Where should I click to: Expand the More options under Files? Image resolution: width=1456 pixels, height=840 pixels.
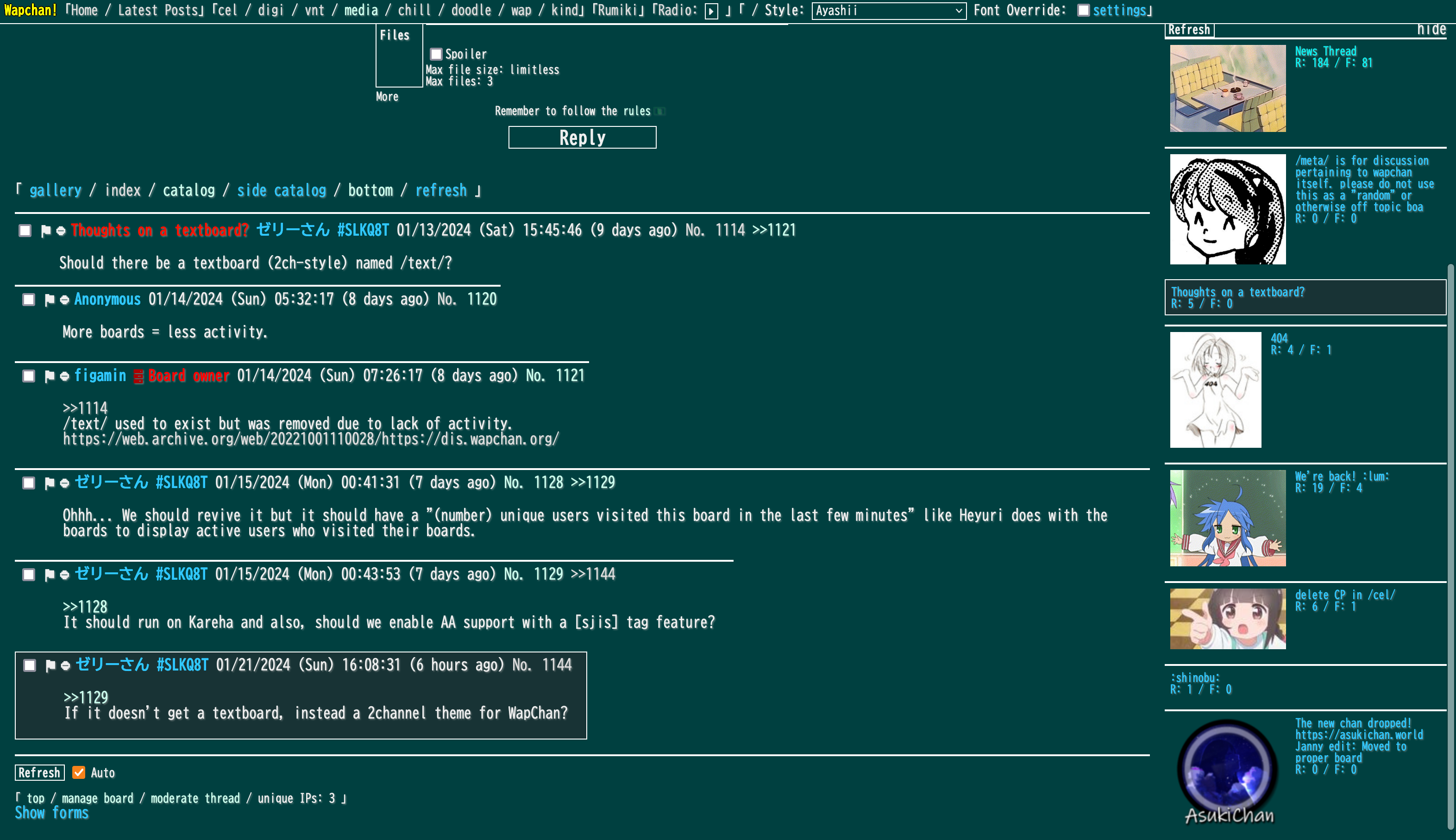point(387,97)
